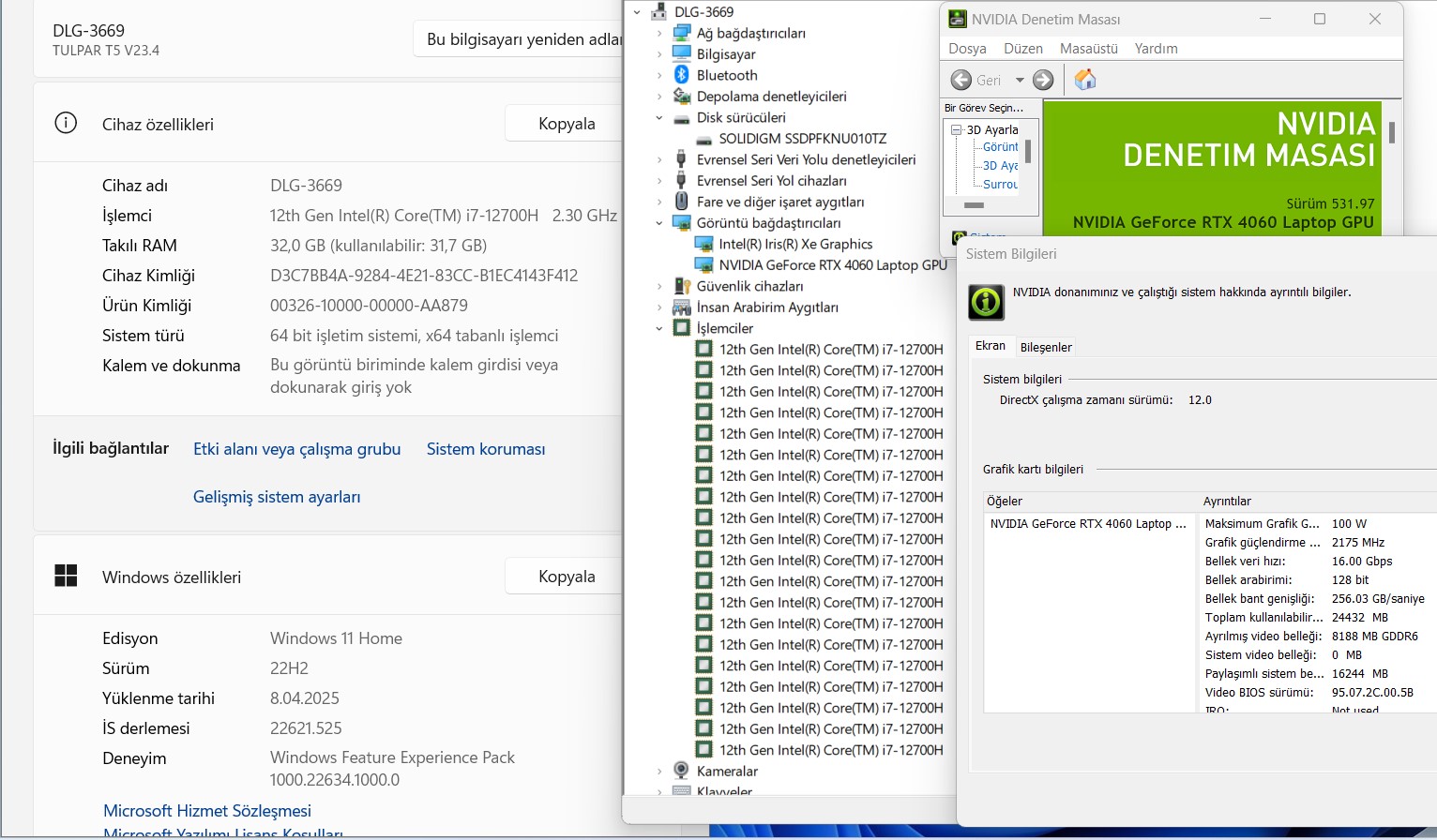This screenshot has width=1437, height=840.
Task: Click the Fare ve diğer işaret aygıtları icon
Action: click(682, 202)
